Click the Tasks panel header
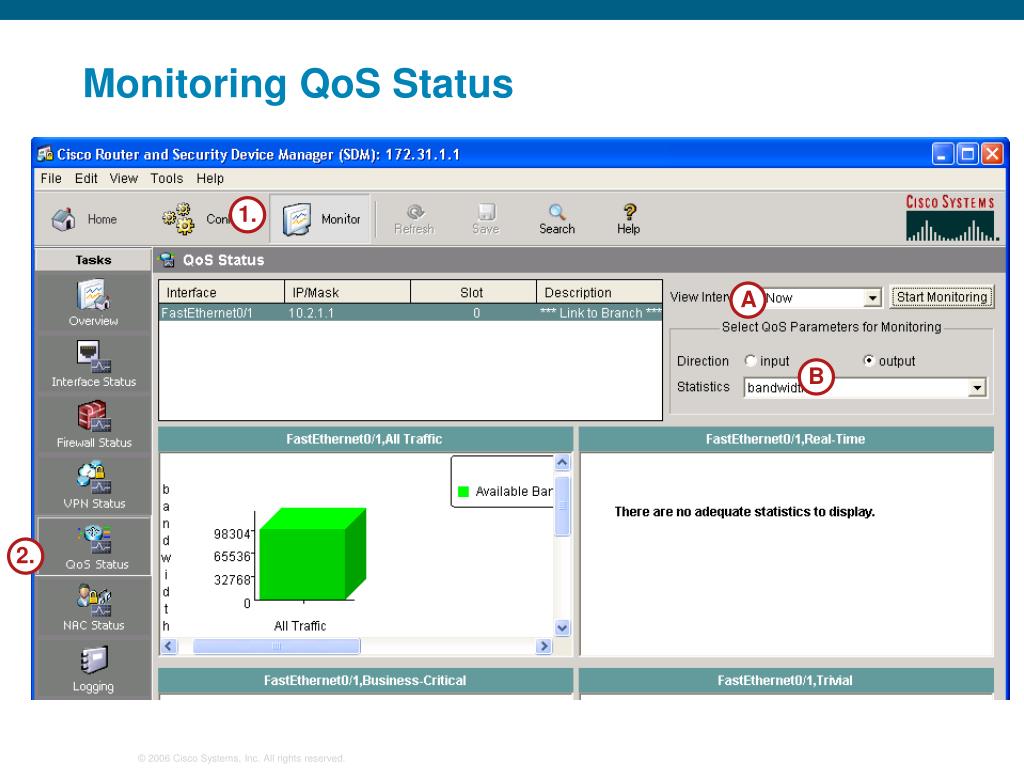Viewport: 1024px width, 768px height. tap(93, 260)
